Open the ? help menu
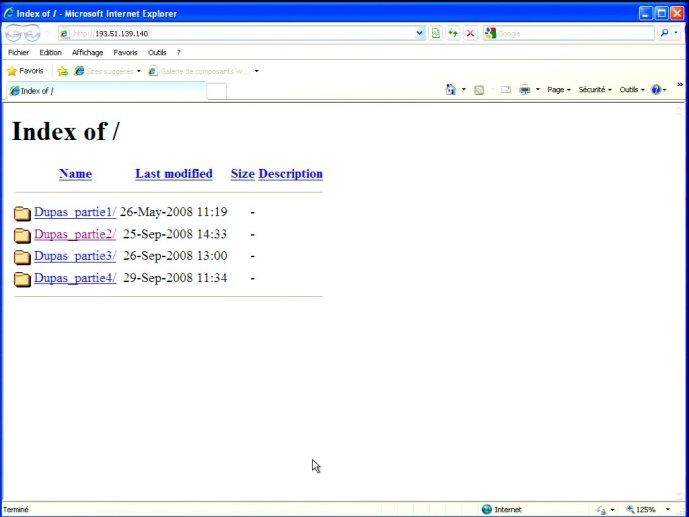The height and width of the screenshot is (517, 689). (178, 52)
